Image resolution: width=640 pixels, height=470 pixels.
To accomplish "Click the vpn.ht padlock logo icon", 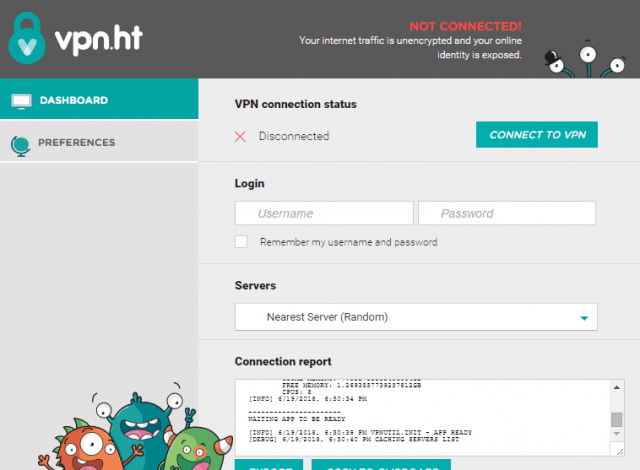I will 27,38.
